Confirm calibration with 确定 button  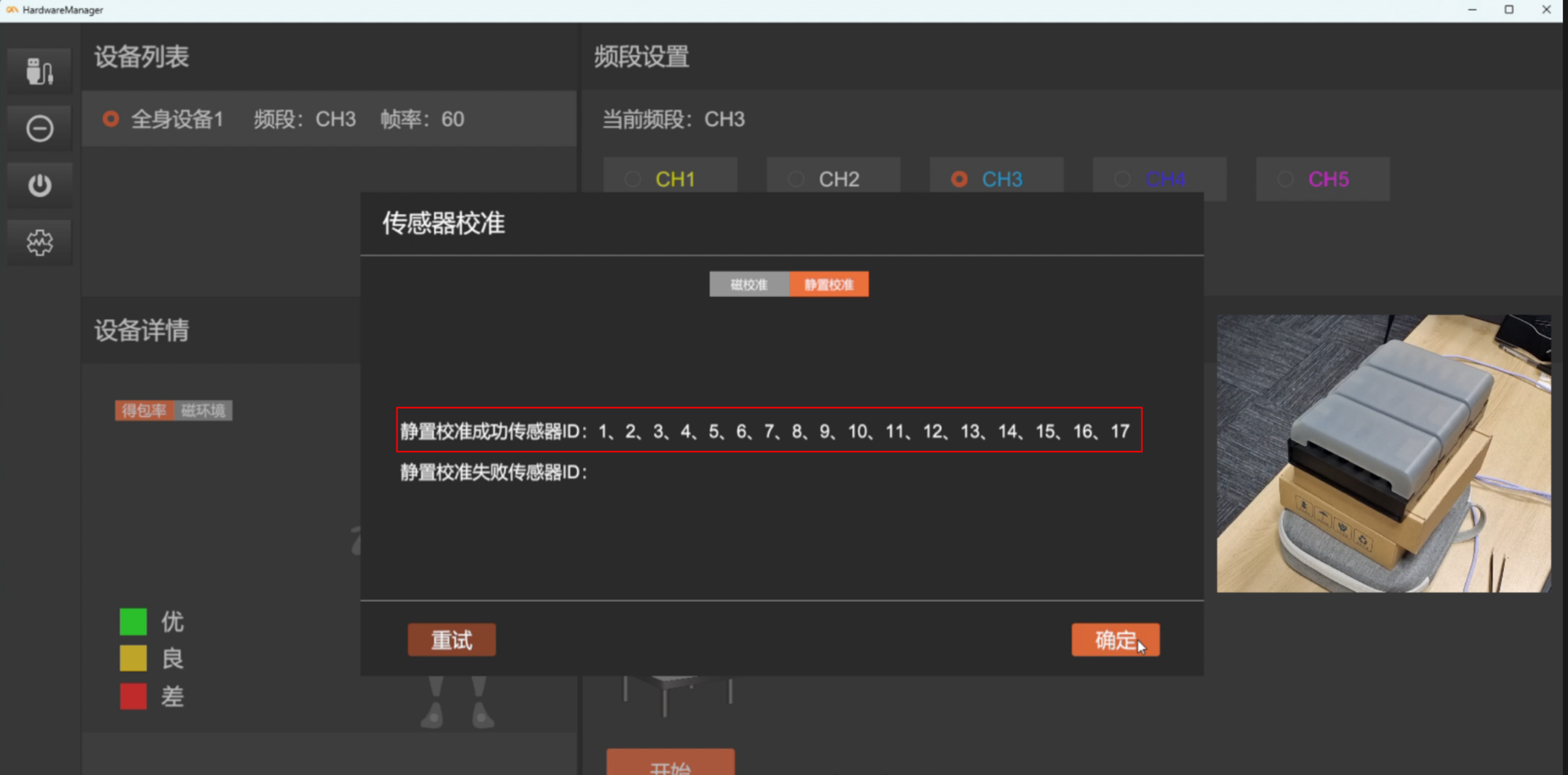(x=1115, y=640)
